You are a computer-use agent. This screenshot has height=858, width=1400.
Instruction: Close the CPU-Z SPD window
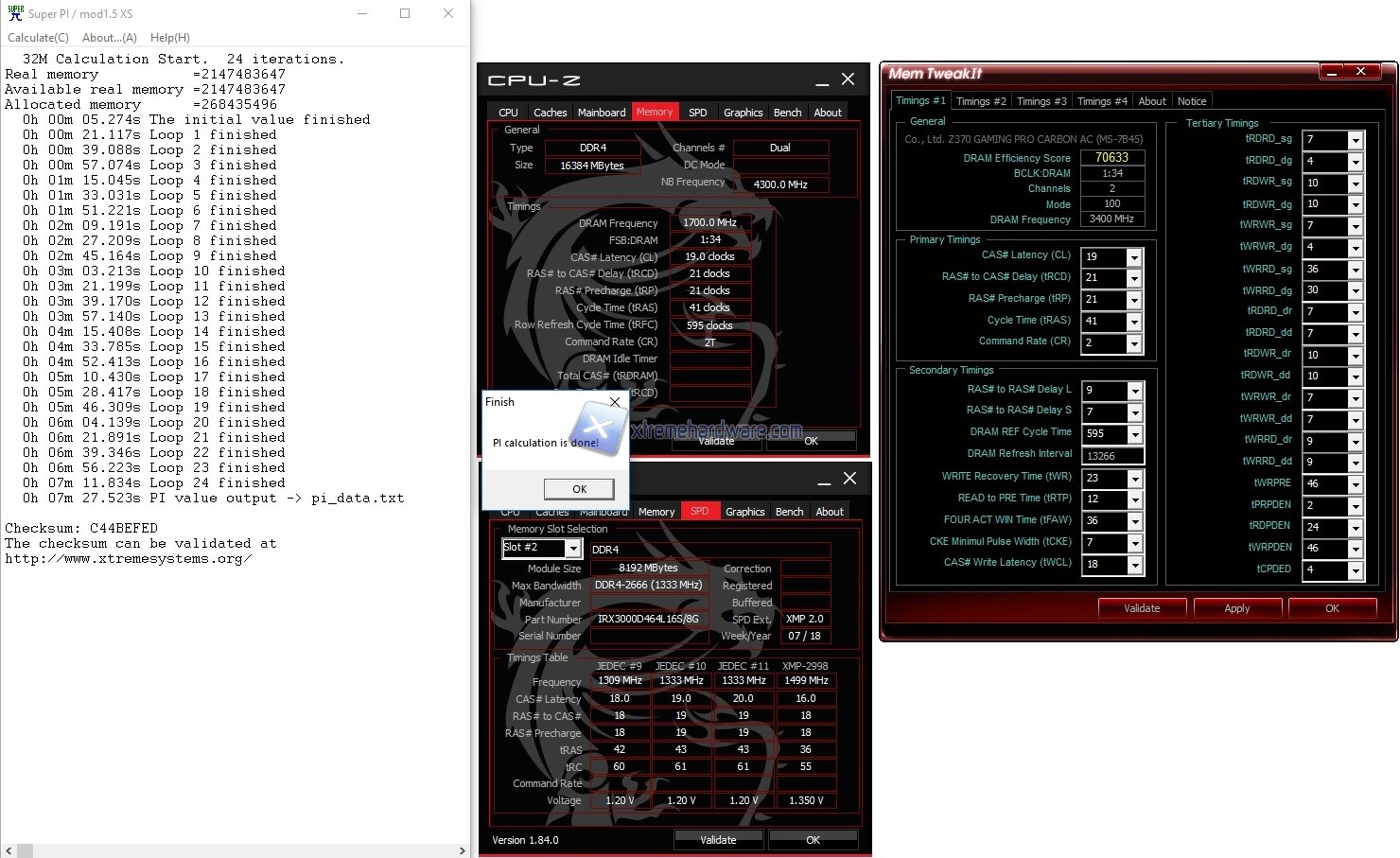849,479
